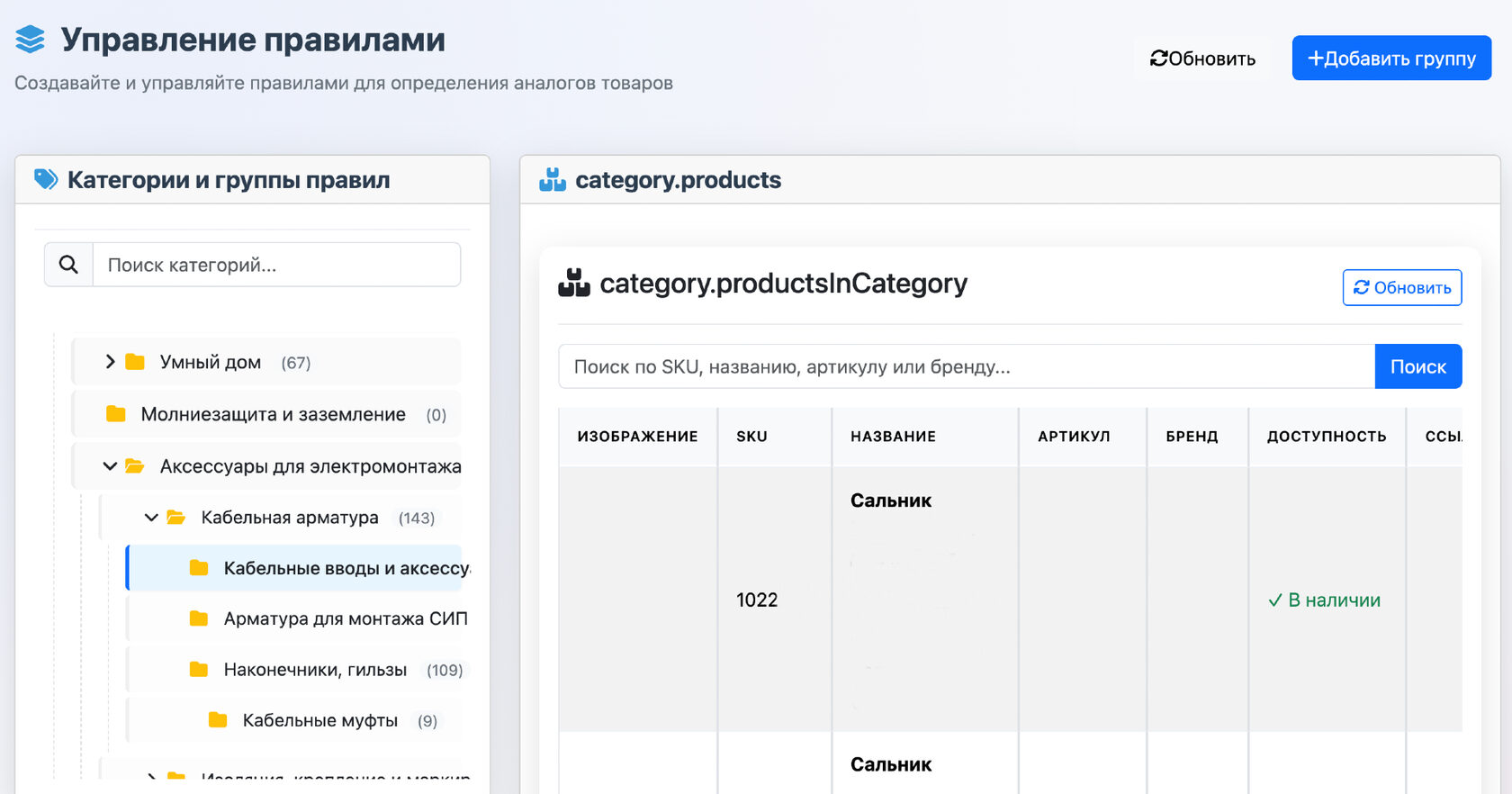Viewport: 1512px width, 794px height.
Task: Click the top Обновить button in header
Action: (1202, 59)
